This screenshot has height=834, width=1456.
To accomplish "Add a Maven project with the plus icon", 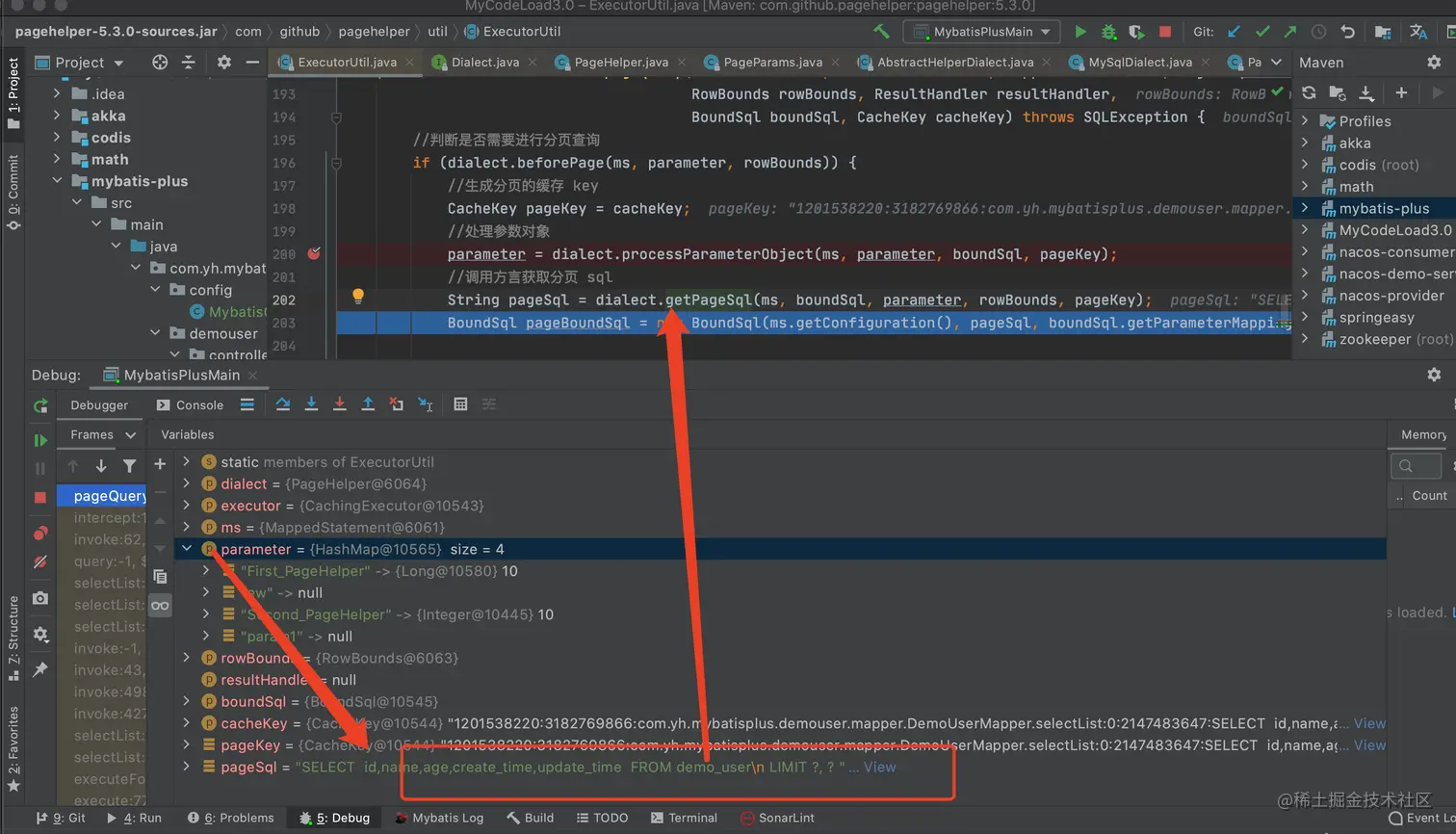I will [x=1401, y=93].
